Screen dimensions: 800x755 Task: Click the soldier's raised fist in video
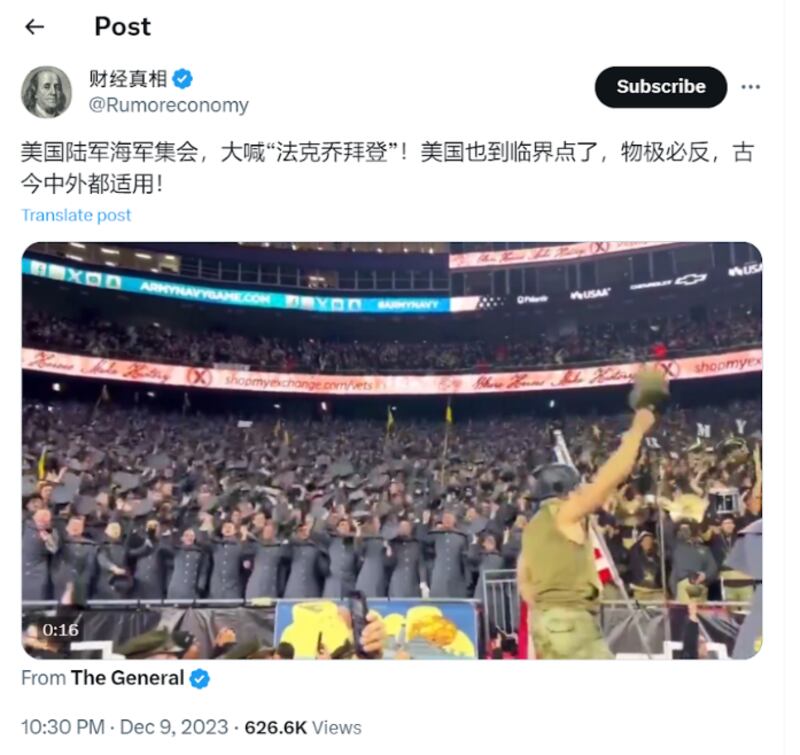[642, 418]
